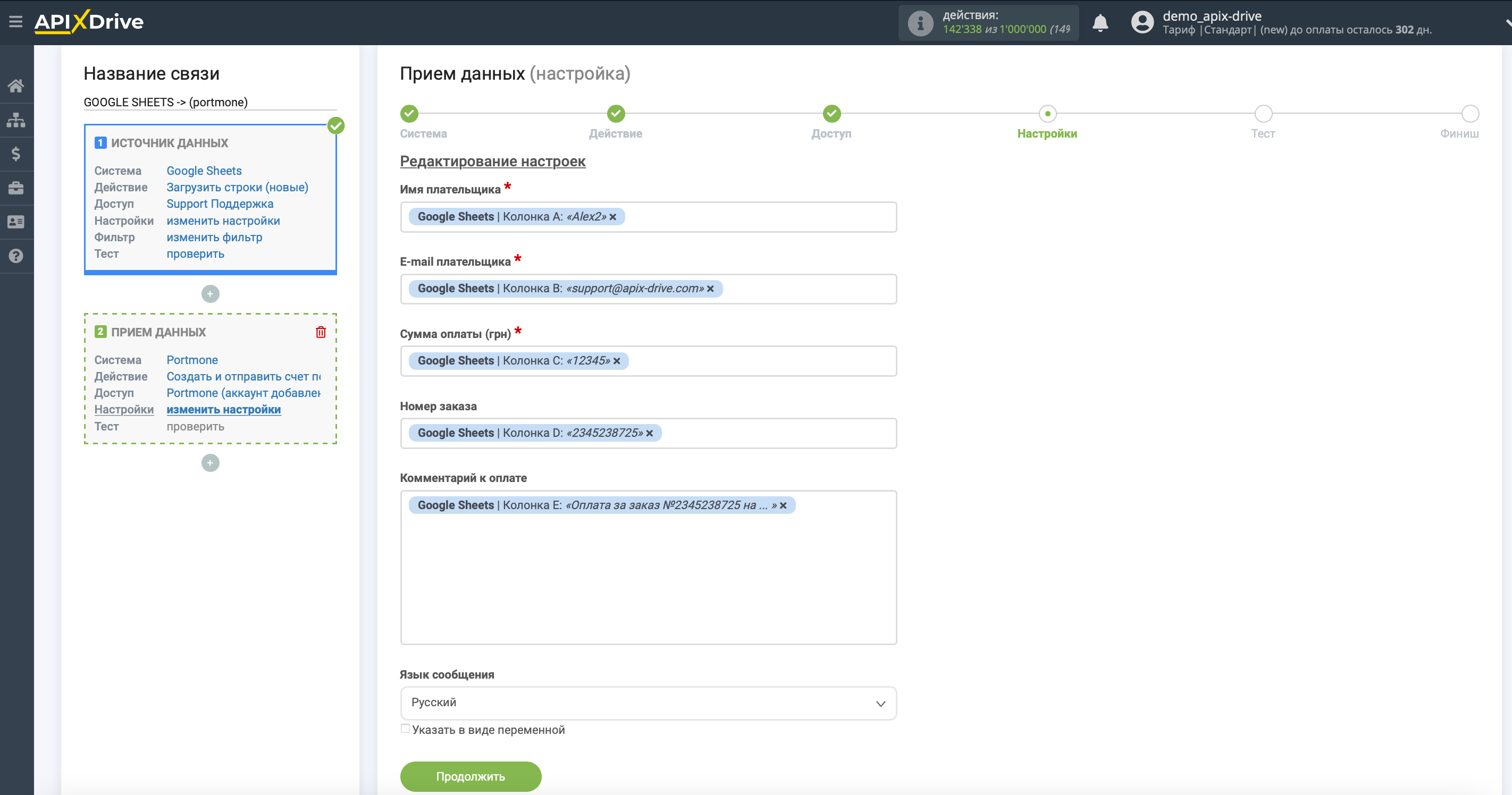Click the Система completed step circle

point(409,113)
